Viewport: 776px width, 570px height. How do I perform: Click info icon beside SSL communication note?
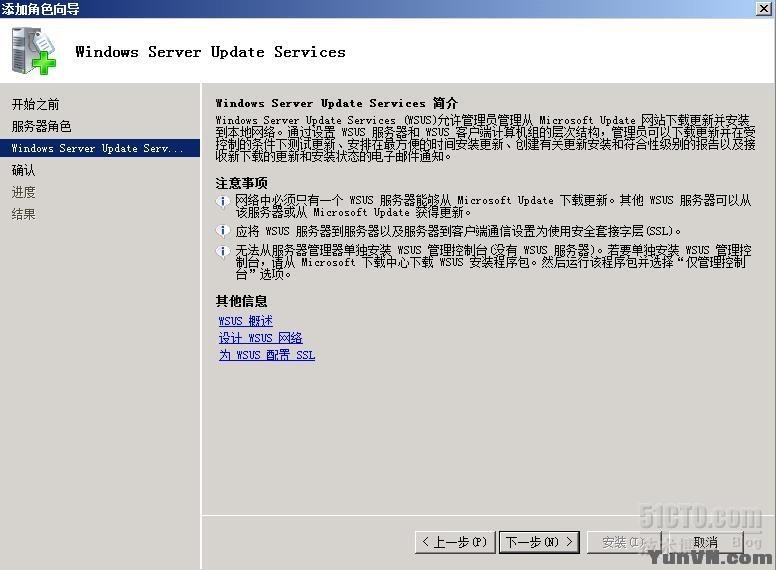[223, 231]
